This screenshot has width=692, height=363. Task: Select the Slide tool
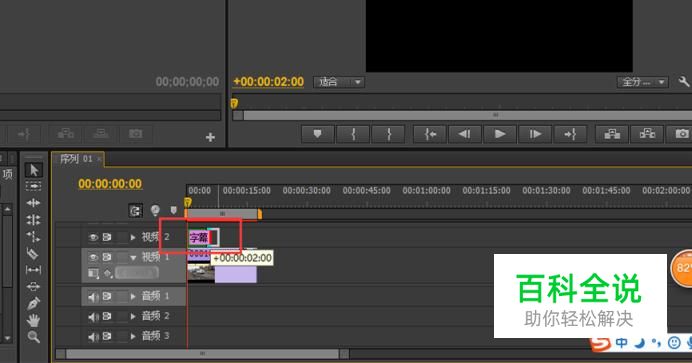click(34, 287)
